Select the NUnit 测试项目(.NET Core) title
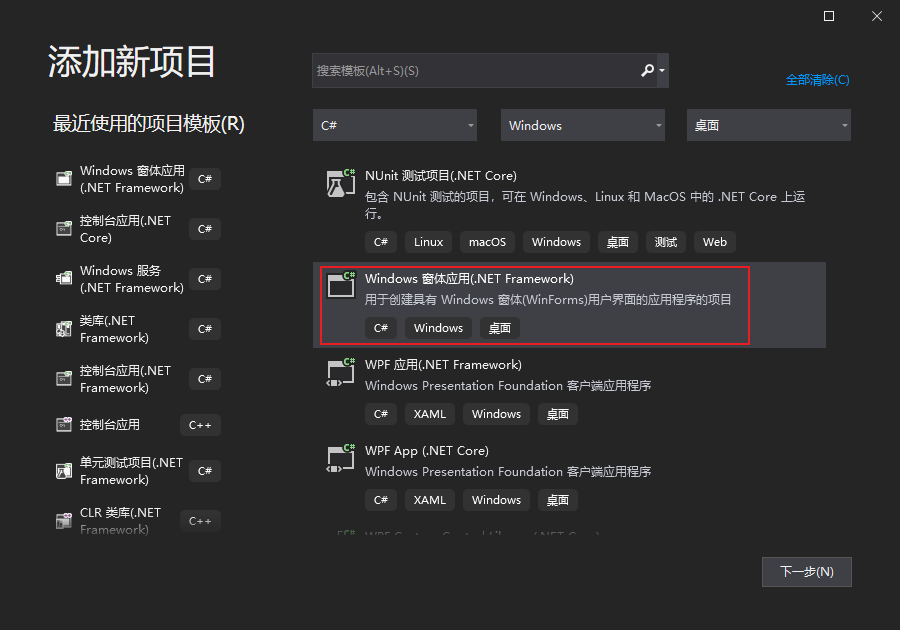 click(441, 176)
